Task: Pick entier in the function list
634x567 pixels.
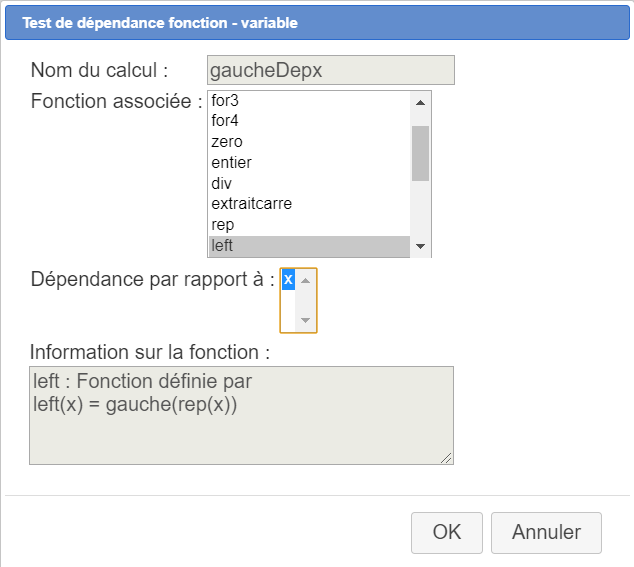Action: tap(308, 162)
